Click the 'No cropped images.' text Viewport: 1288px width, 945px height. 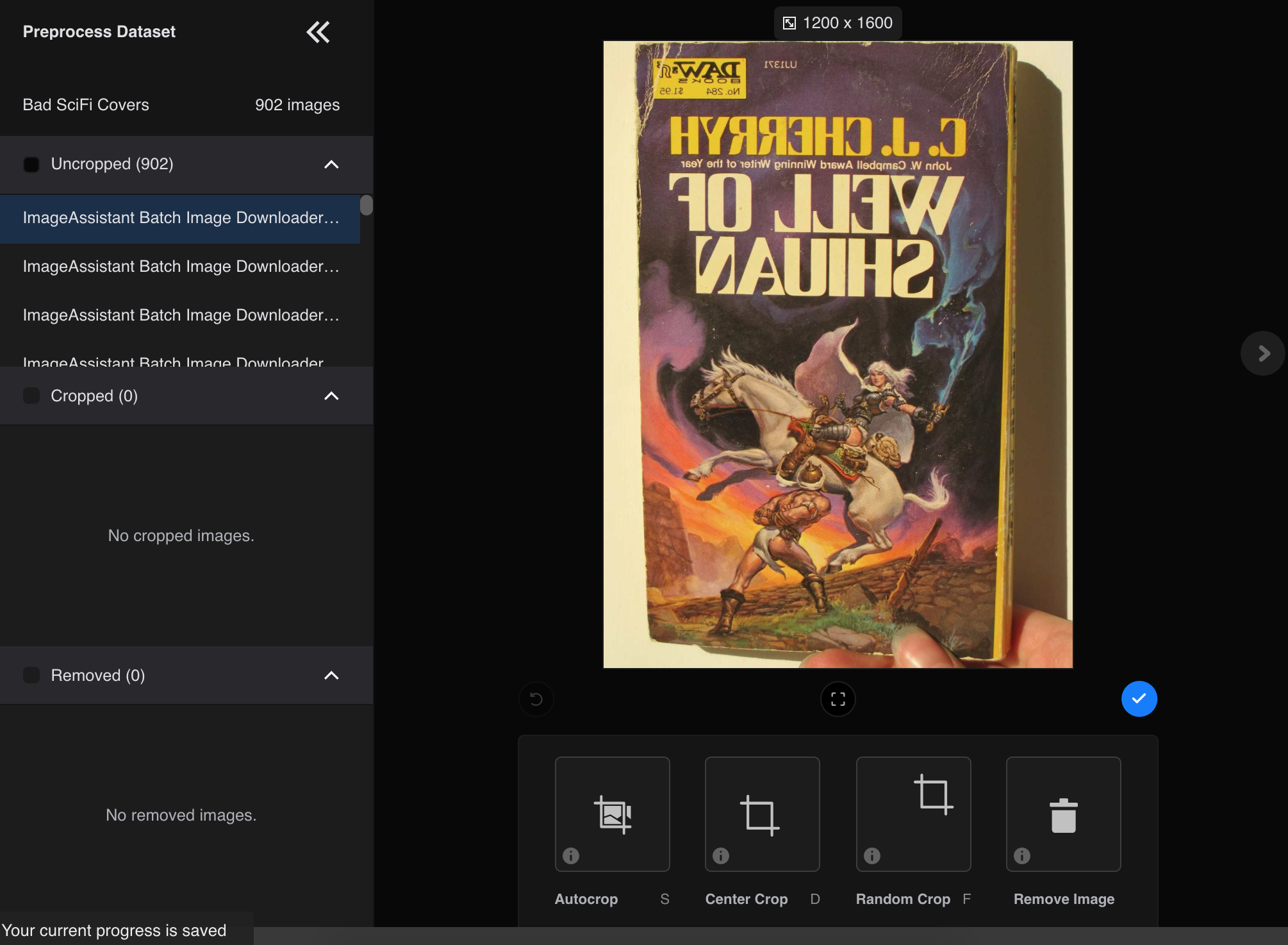click(181, 535)
